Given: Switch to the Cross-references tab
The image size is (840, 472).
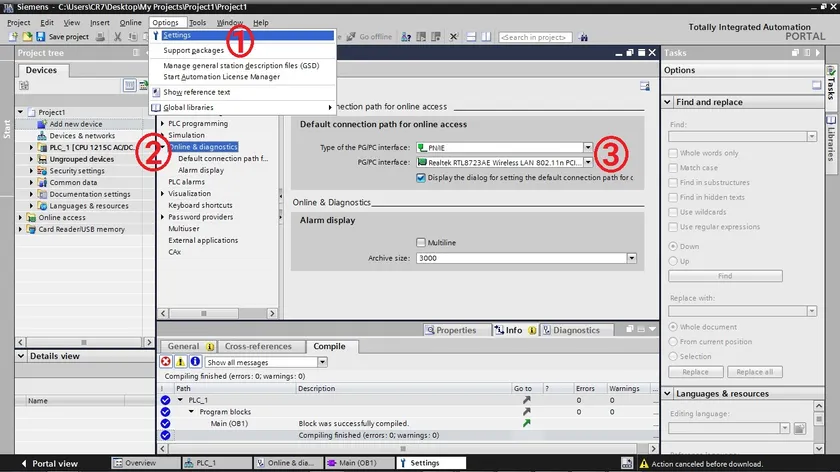Looking at the screenshot, I should point(258,347).
